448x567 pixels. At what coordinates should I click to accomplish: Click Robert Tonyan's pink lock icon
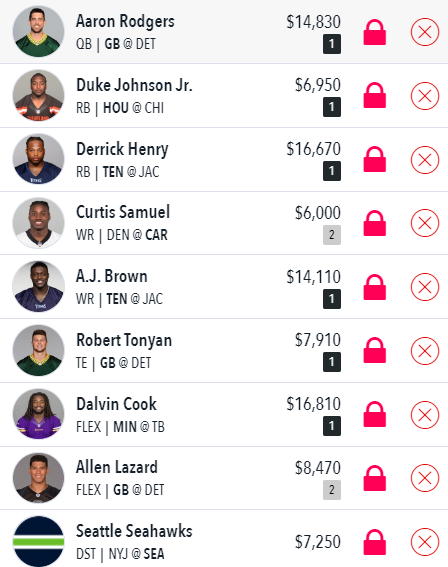click(x=375, y=350)
